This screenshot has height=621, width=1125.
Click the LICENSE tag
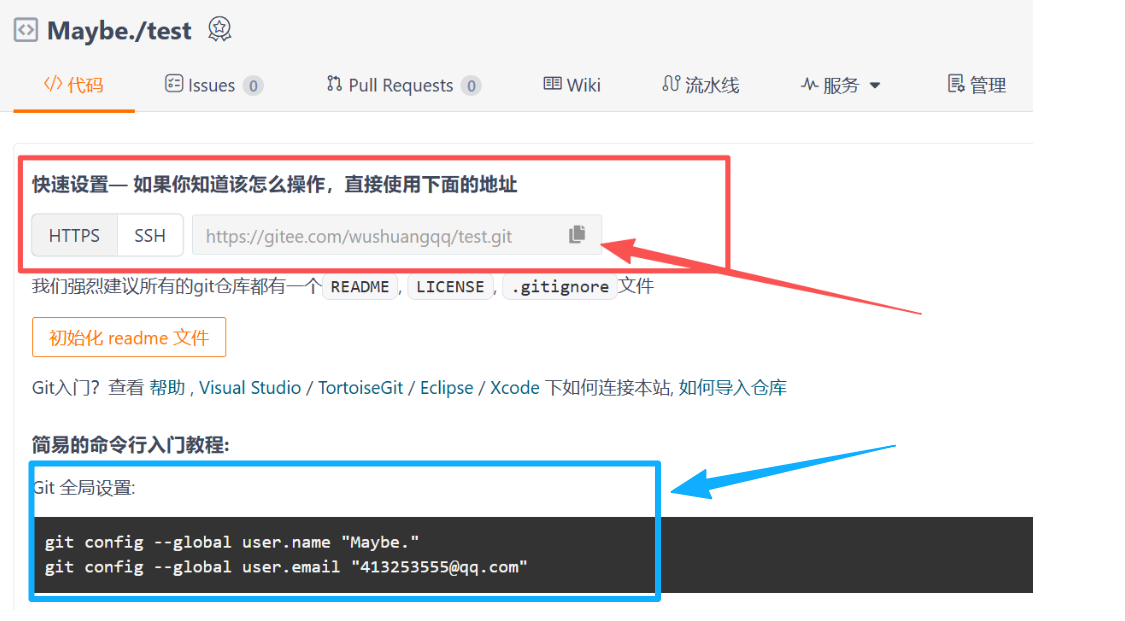click(x=450, y=287)
